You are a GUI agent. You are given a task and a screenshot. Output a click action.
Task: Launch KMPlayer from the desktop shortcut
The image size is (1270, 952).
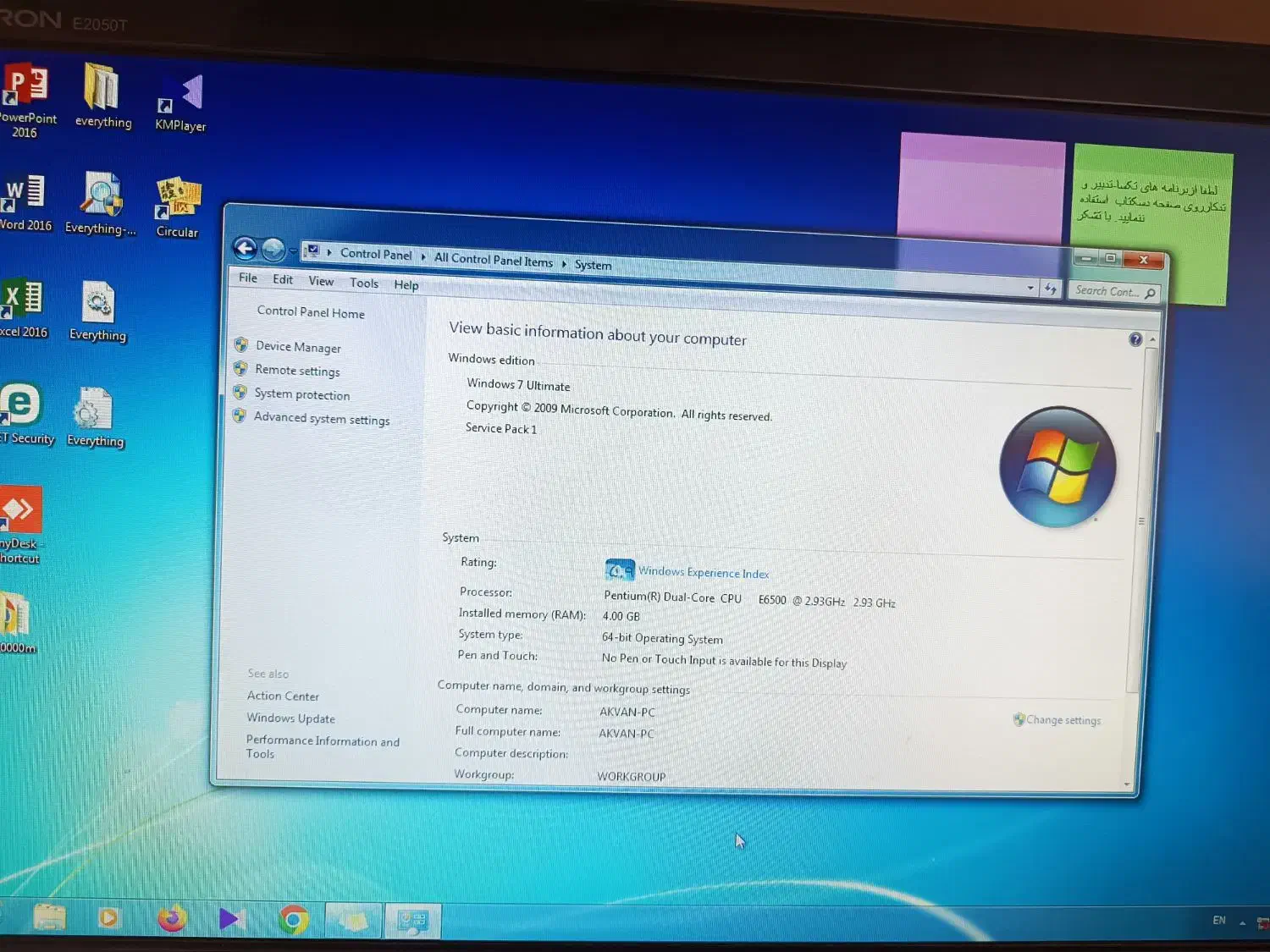pos(180,102)
